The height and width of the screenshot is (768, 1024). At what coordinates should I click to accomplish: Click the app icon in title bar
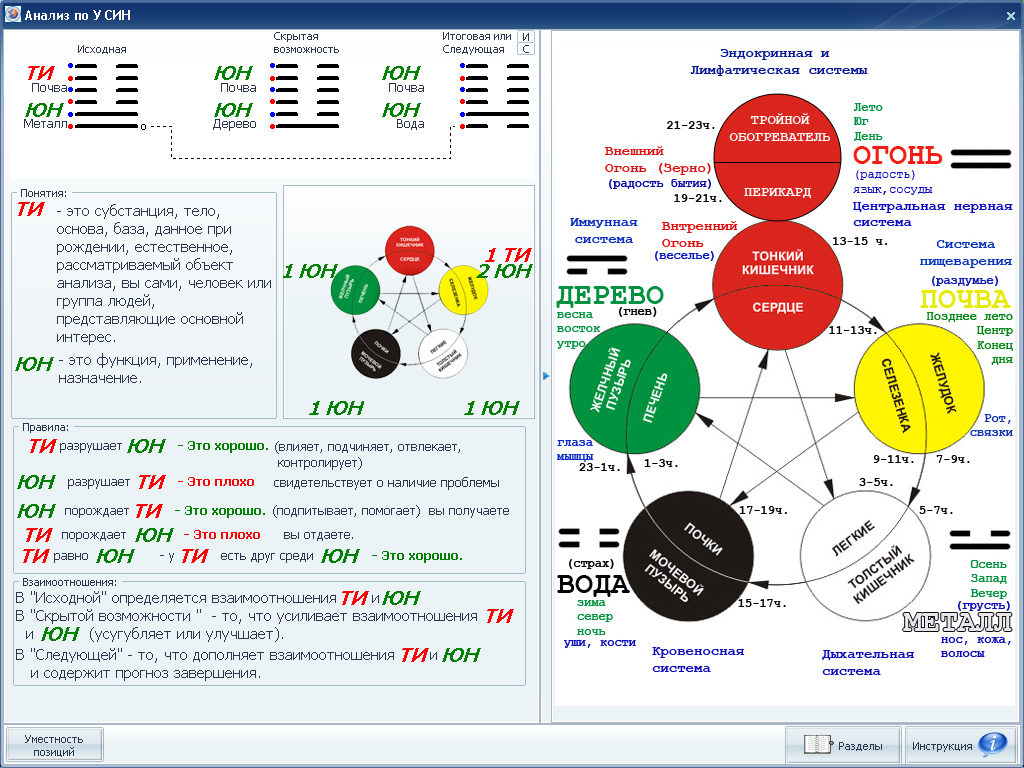pos(14,15)
